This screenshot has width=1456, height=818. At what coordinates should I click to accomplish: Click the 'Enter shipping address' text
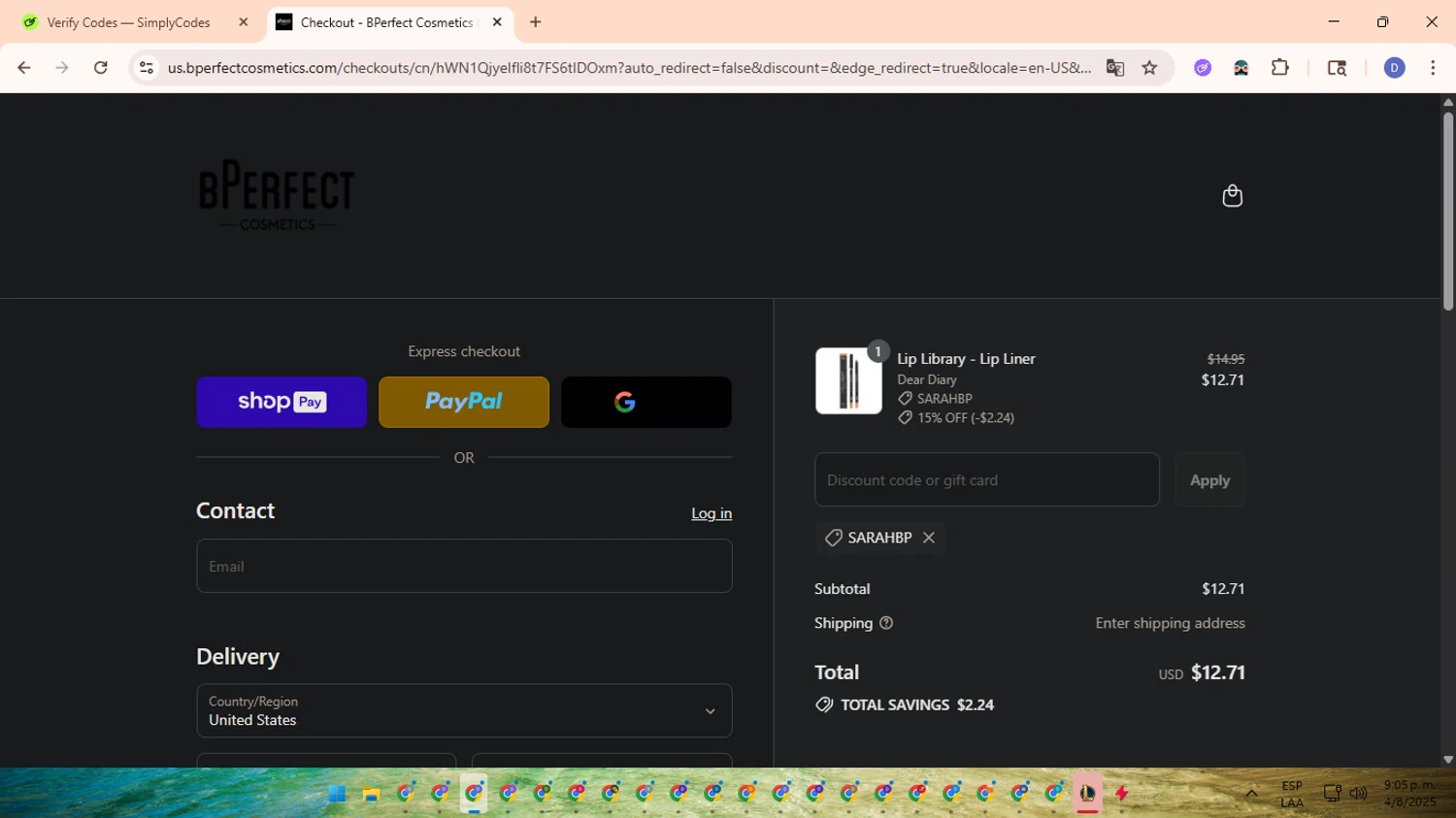click(x=1170, y=623)
